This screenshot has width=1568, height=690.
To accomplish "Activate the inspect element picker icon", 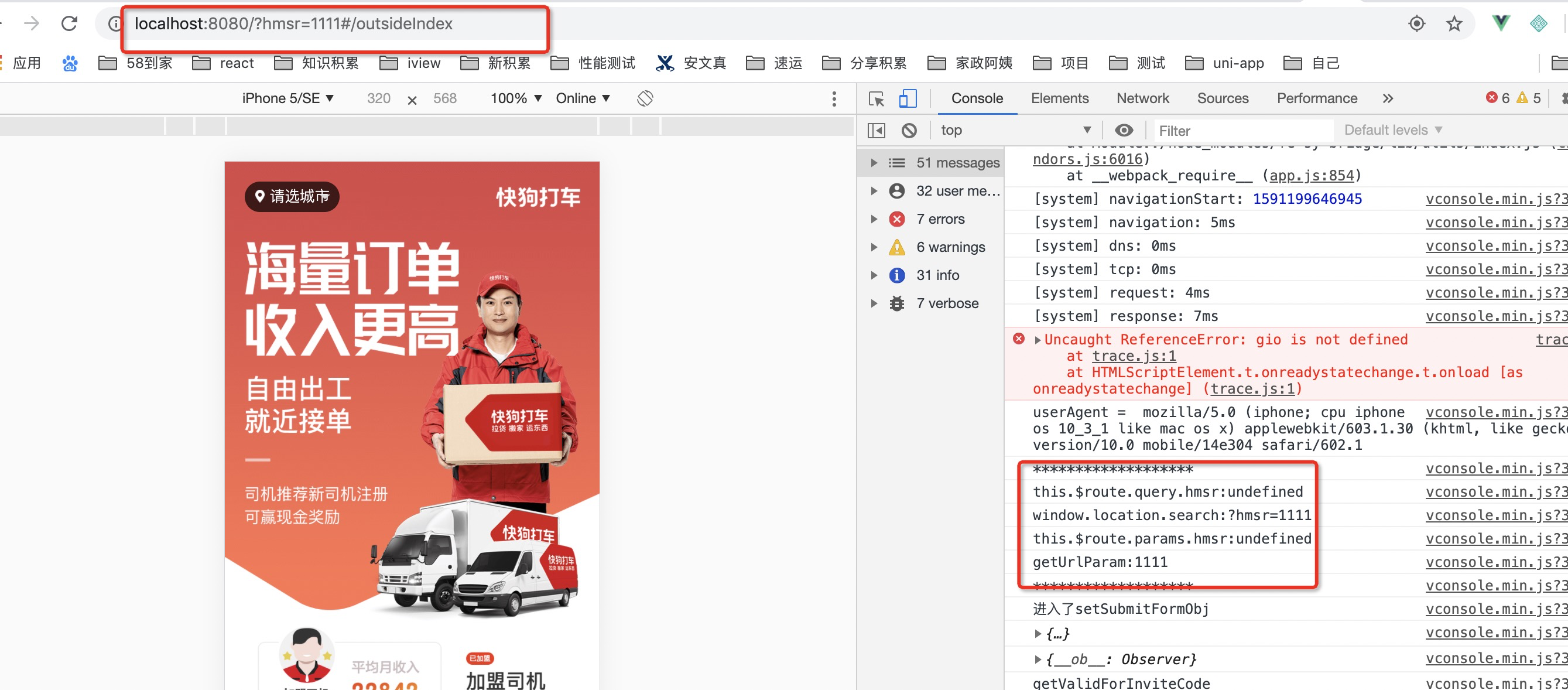I will [876, 98].
